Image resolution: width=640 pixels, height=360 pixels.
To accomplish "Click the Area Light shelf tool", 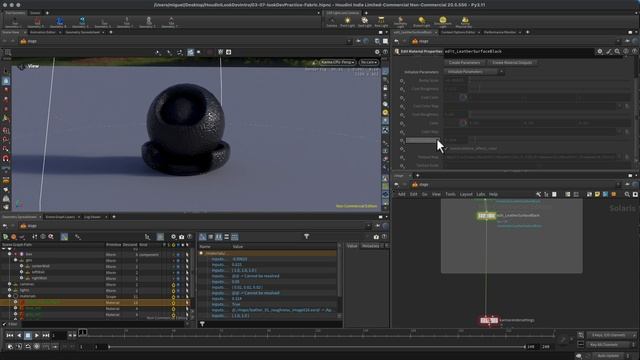I will [381, 22].
